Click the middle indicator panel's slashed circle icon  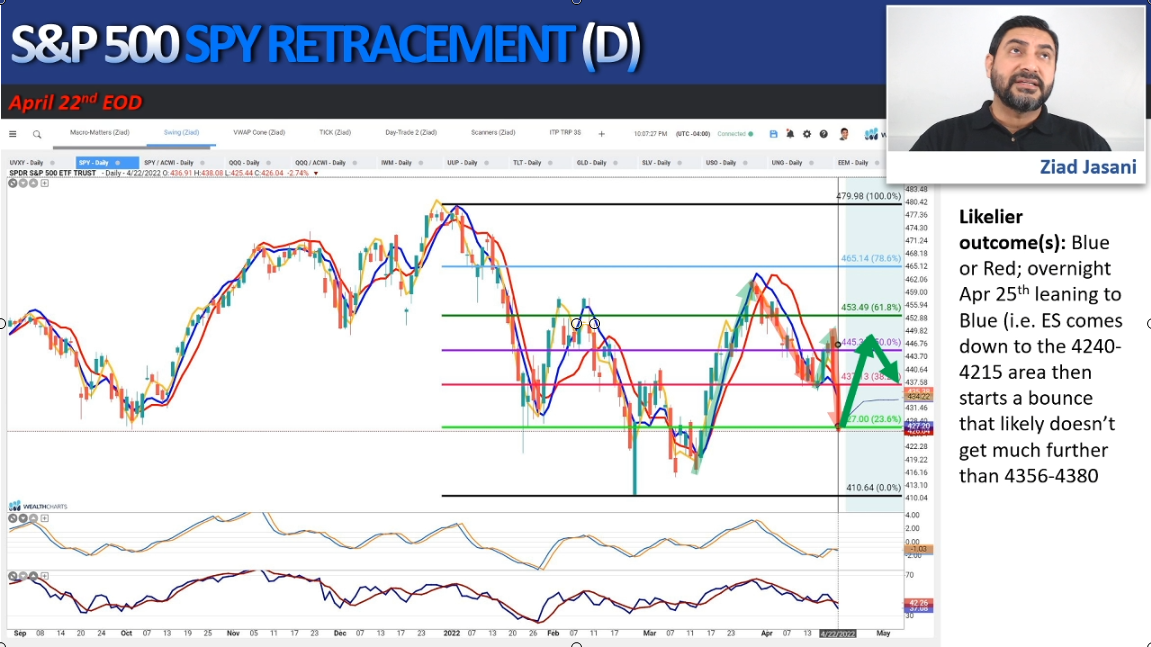tap(12, 518)
